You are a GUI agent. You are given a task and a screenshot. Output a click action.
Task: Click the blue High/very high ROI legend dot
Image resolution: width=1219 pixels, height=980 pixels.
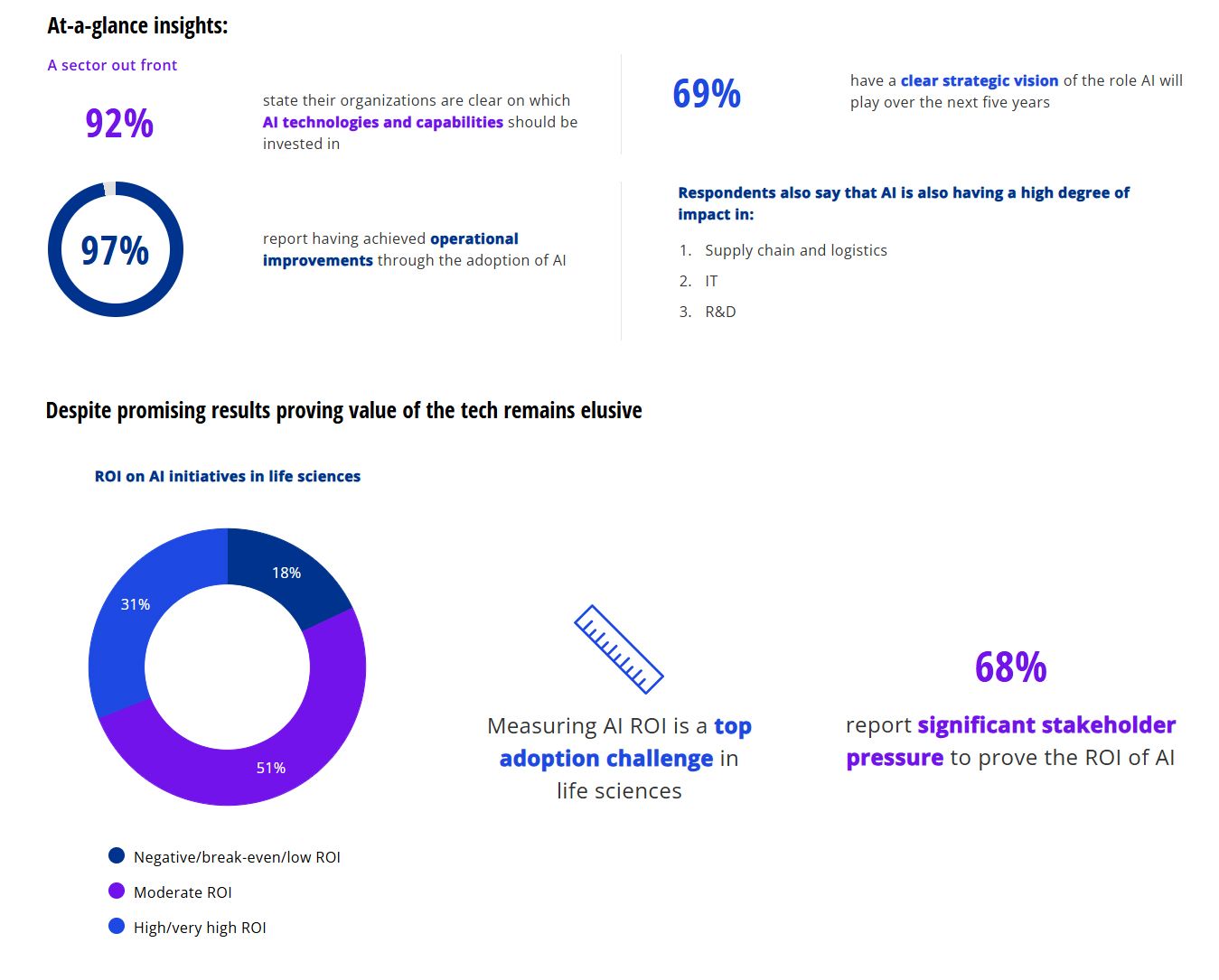[117, 926]
